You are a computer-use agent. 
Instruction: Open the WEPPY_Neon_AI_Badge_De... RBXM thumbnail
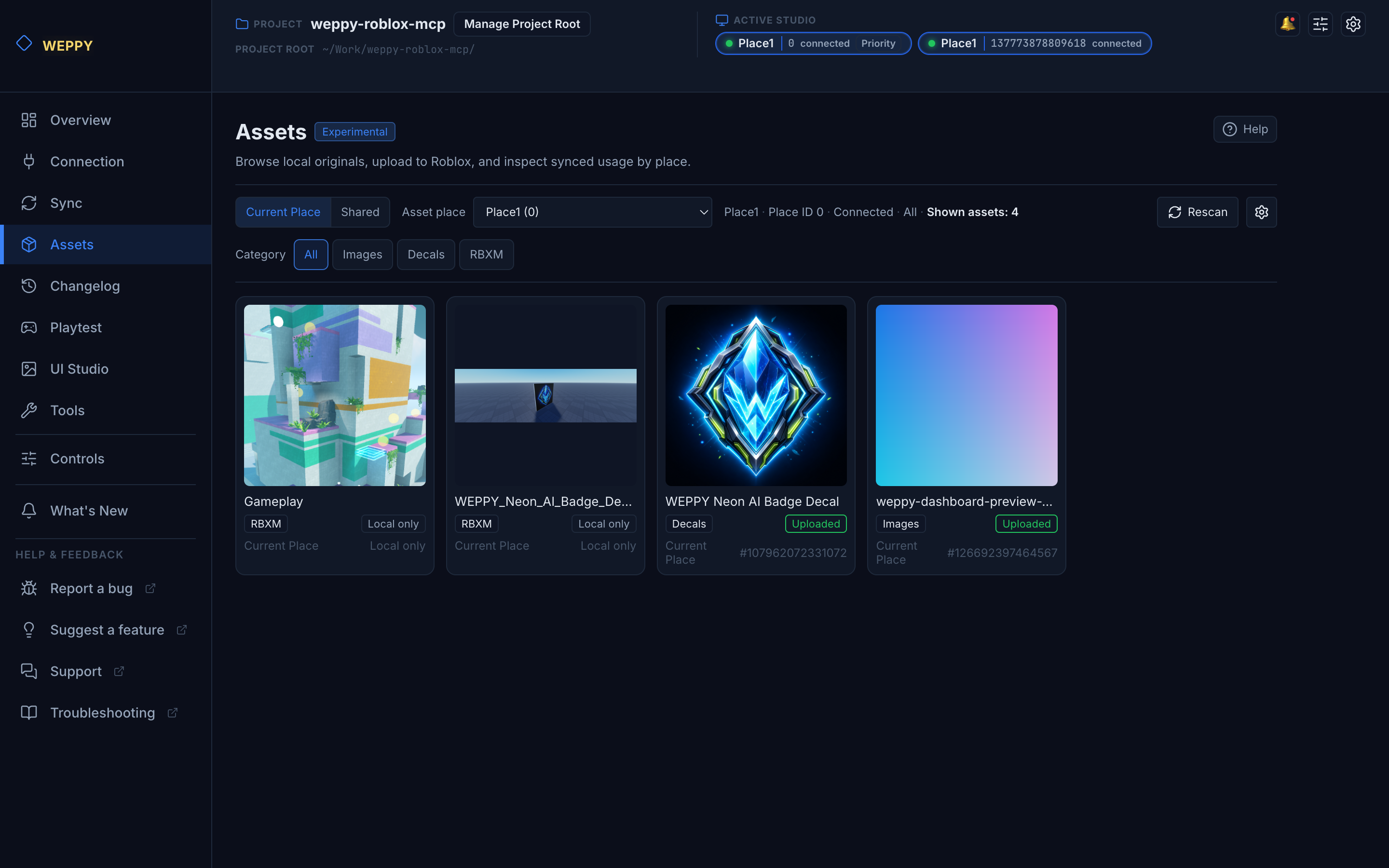pos(545,395)
